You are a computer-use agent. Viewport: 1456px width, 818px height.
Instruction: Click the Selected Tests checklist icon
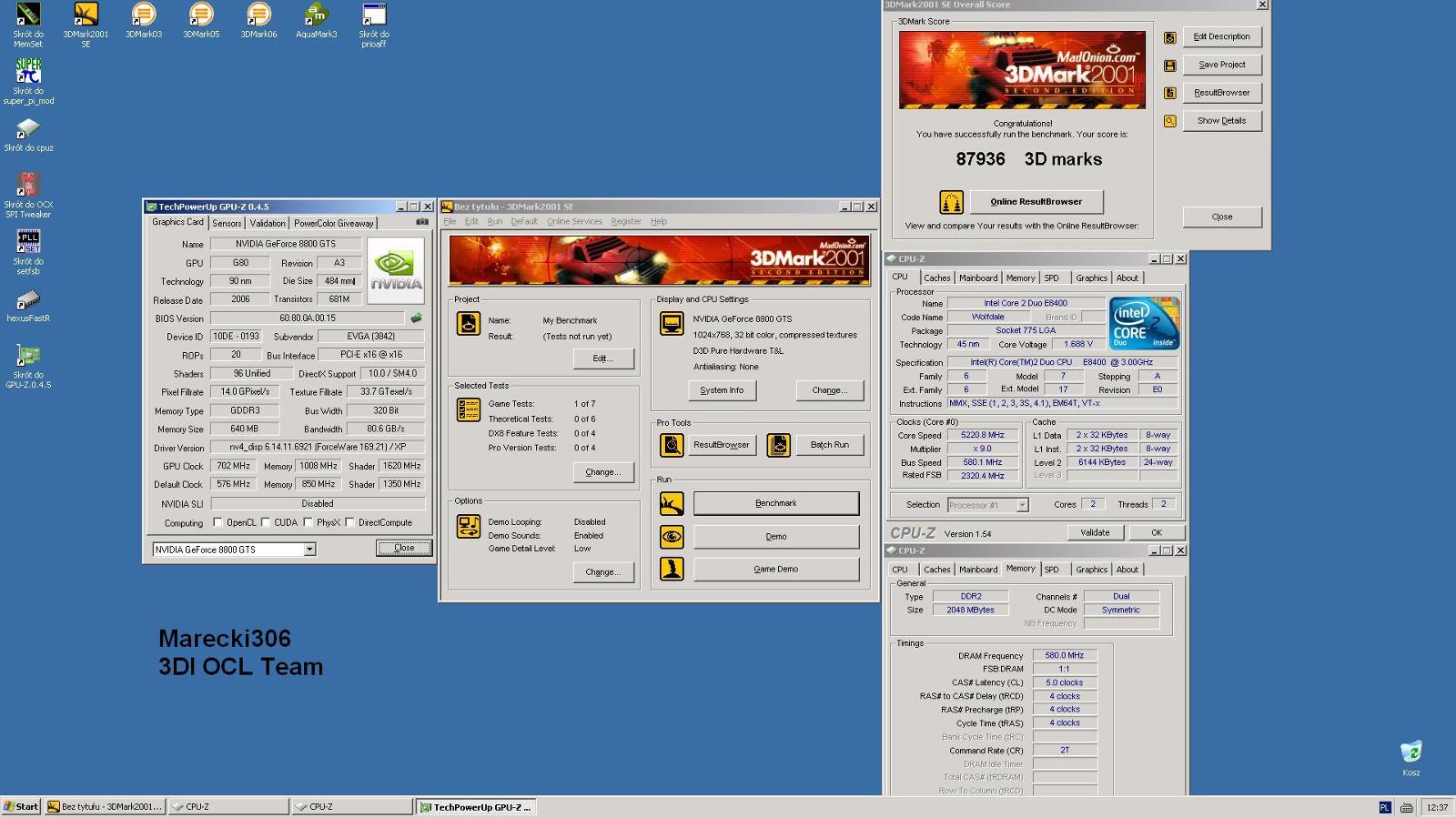(x=469, y=409)
